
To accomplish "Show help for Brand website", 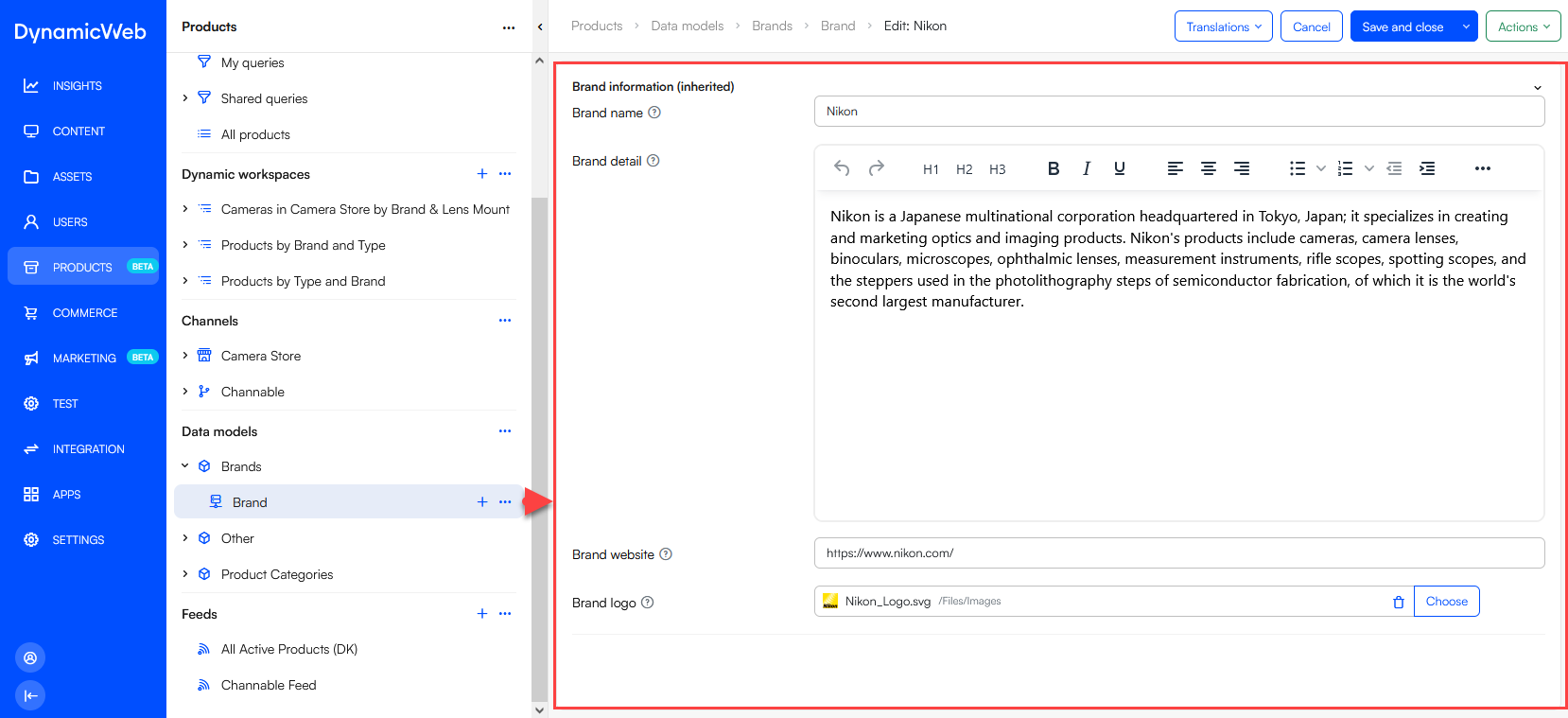I will coord(666,554).
